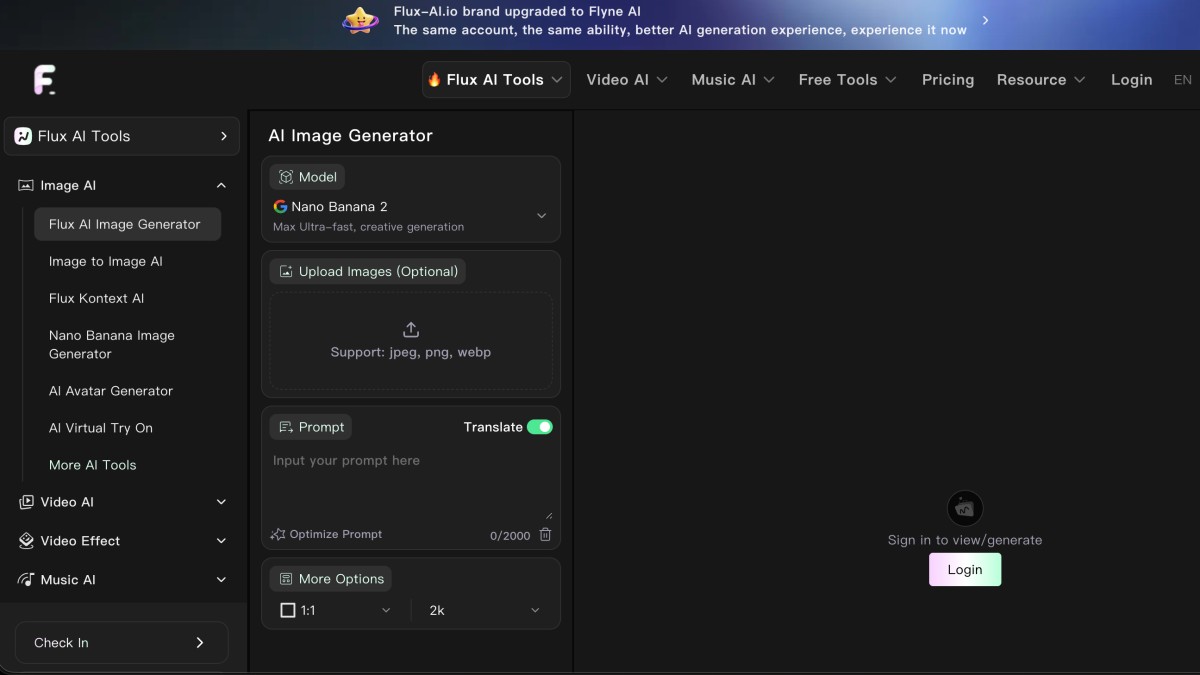Click Login in the top navigation

coord(1131,80)
